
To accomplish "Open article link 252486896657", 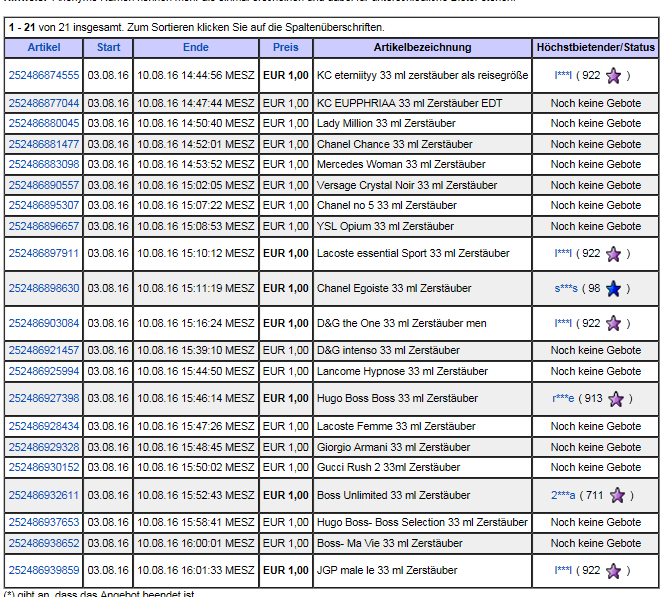I will (44, 226).
